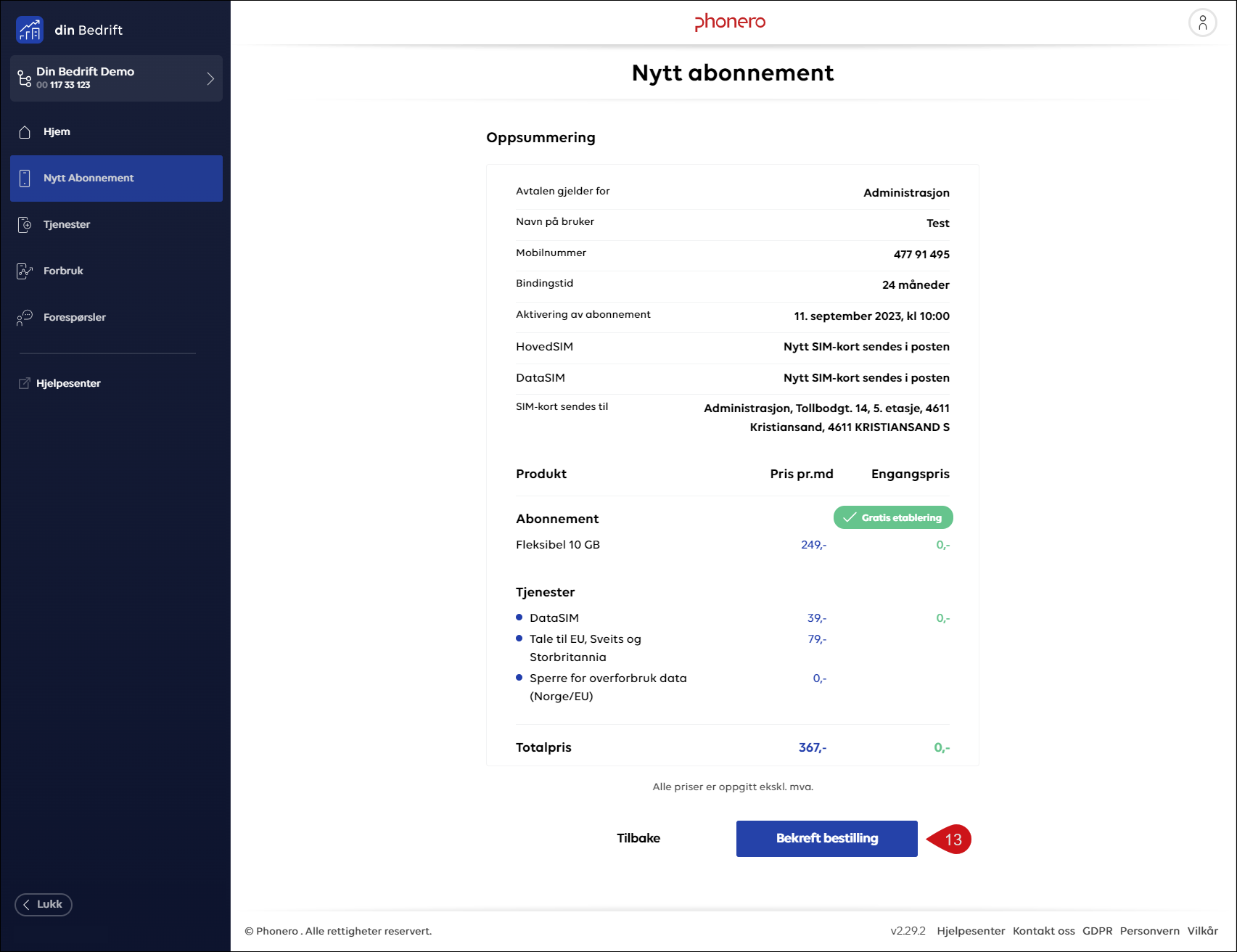Click the organization number 00 117 33 123
This screenshot has width=1237, height=952.
tap(64, 85)
